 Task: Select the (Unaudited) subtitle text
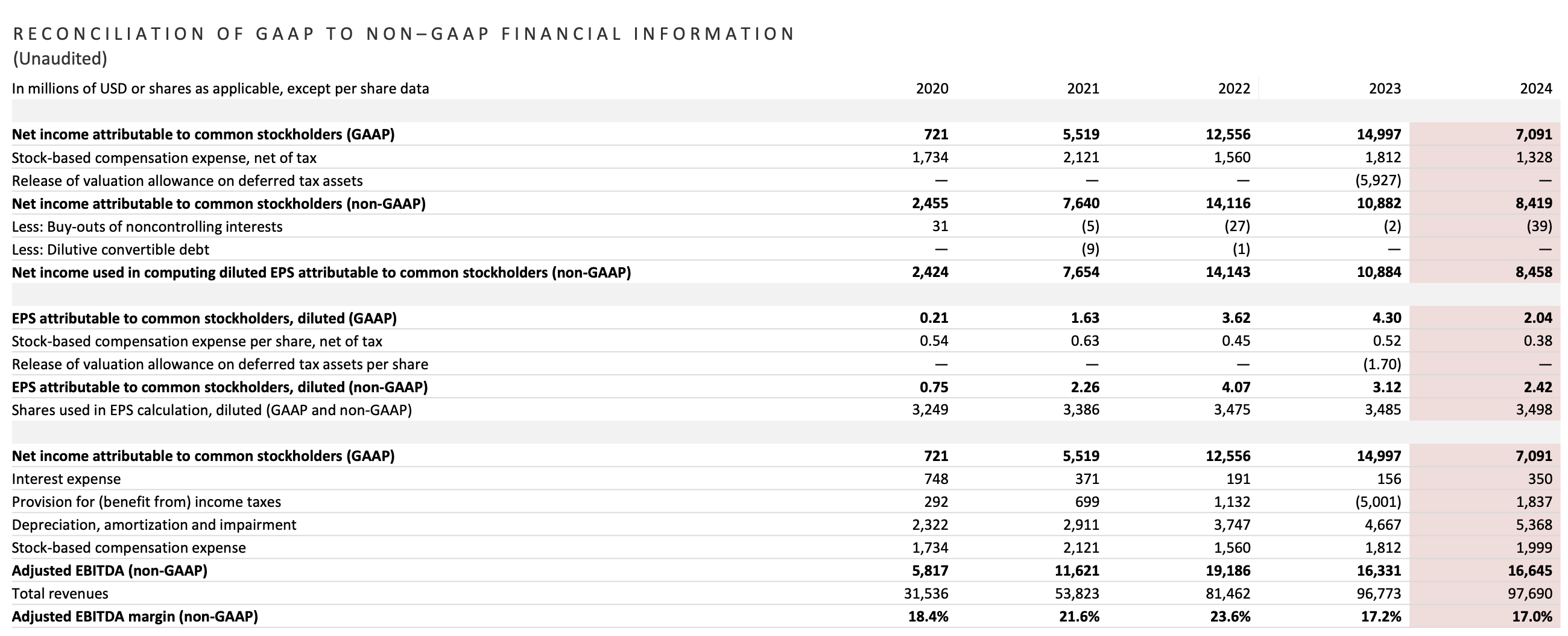click(x=60, y=59)
